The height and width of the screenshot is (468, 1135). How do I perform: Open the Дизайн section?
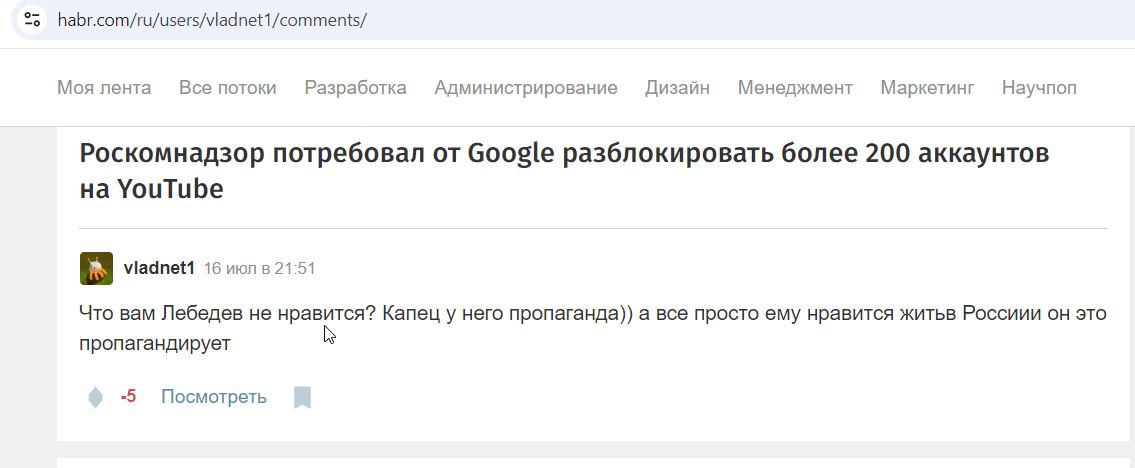click(678, 88)
